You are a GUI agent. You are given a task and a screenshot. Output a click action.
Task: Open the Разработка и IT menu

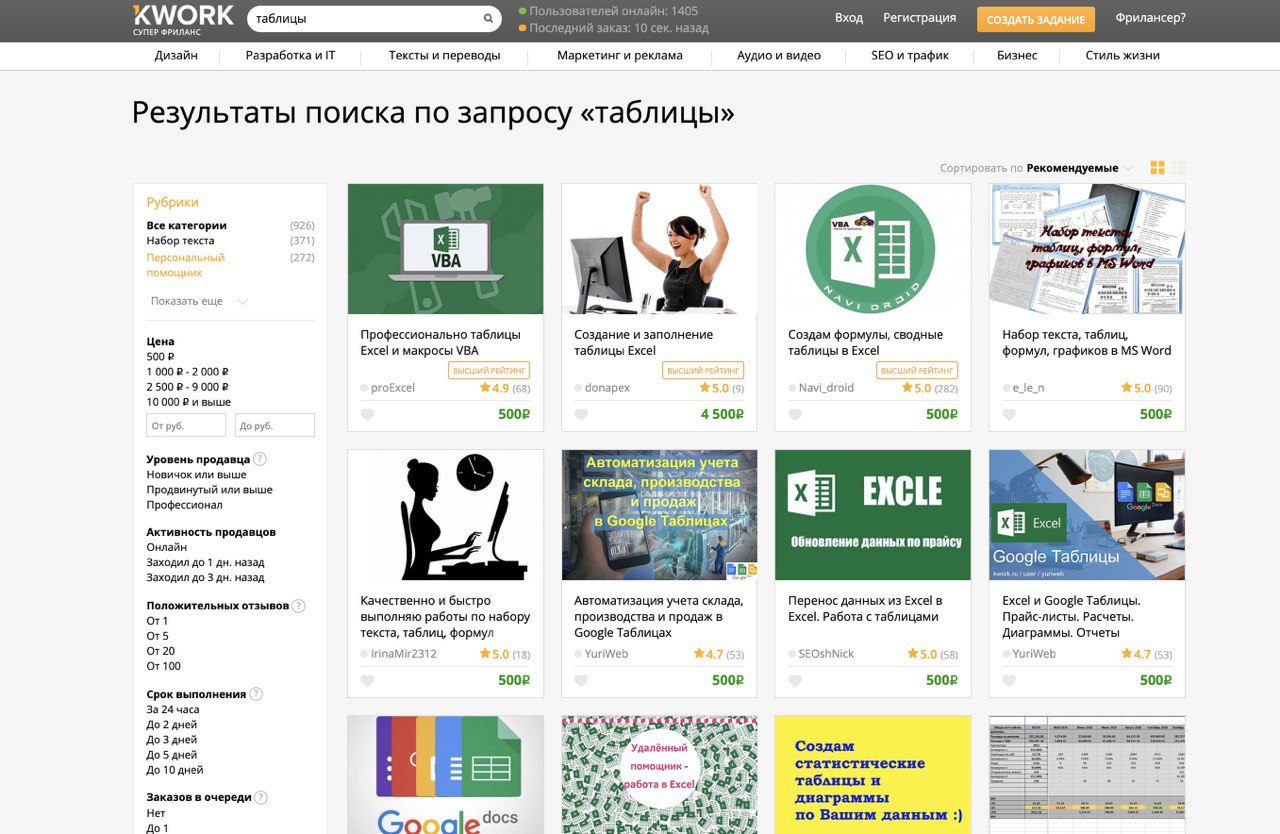pos(290,56)
